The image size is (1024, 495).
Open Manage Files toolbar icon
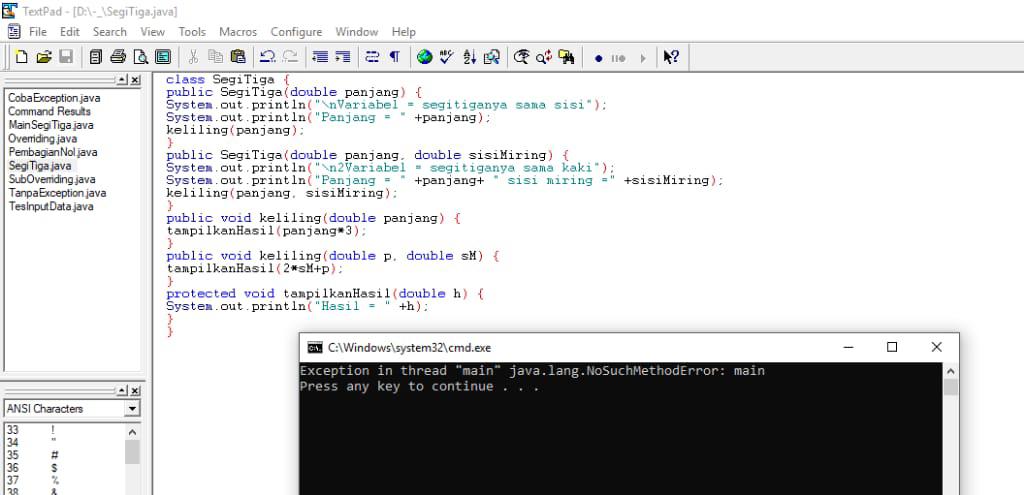point(96,57)
